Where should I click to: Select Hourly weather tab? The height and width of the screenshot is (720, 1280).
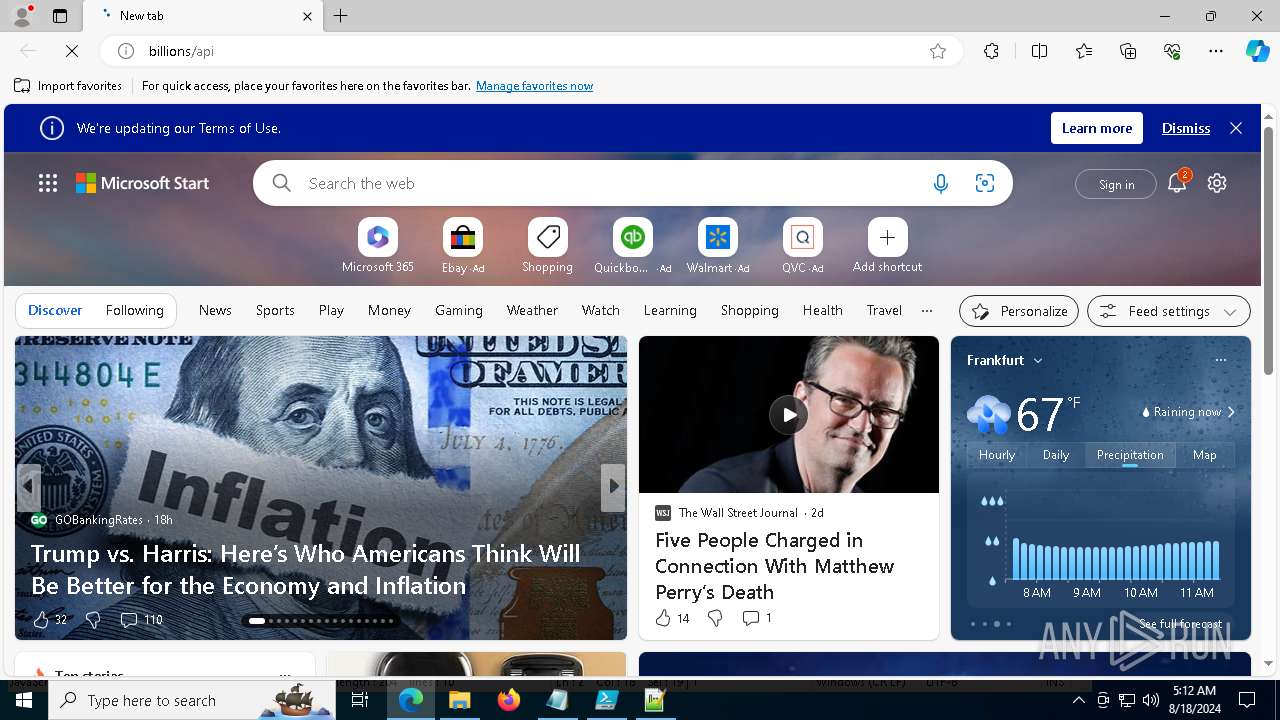click(997, 455)
